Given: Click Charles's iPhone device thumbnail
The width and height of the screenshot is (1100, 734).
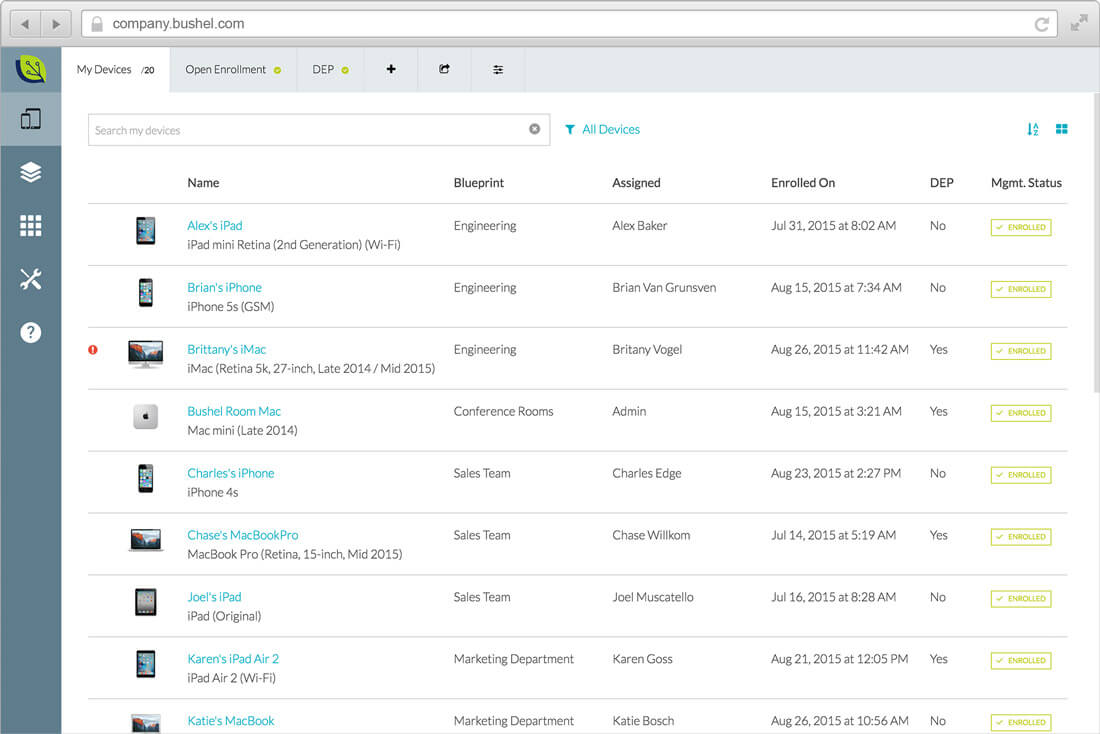Looking at the screenshot, I should [146, 479].
